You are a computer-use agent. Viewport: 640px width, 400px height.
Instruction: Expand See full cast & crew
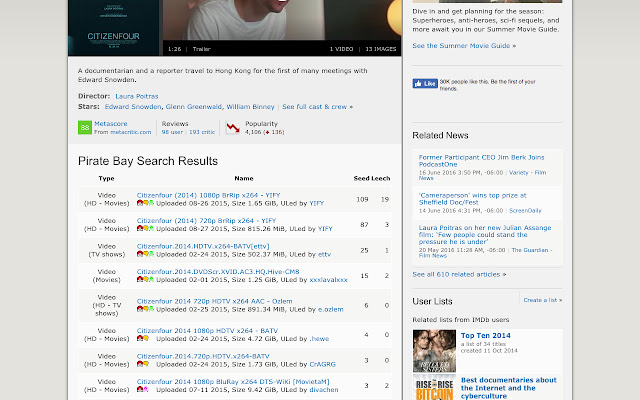coord(317,106)
